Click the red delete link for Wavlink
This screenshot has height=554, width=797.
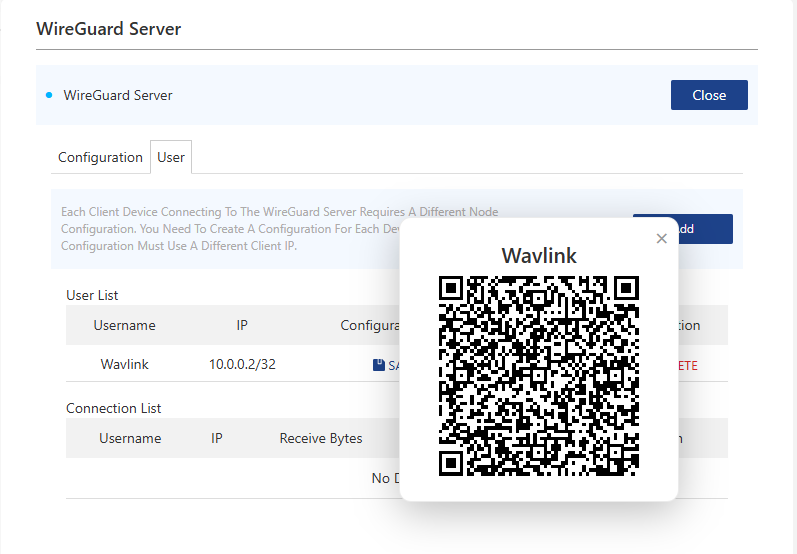[x=688, y=365]
